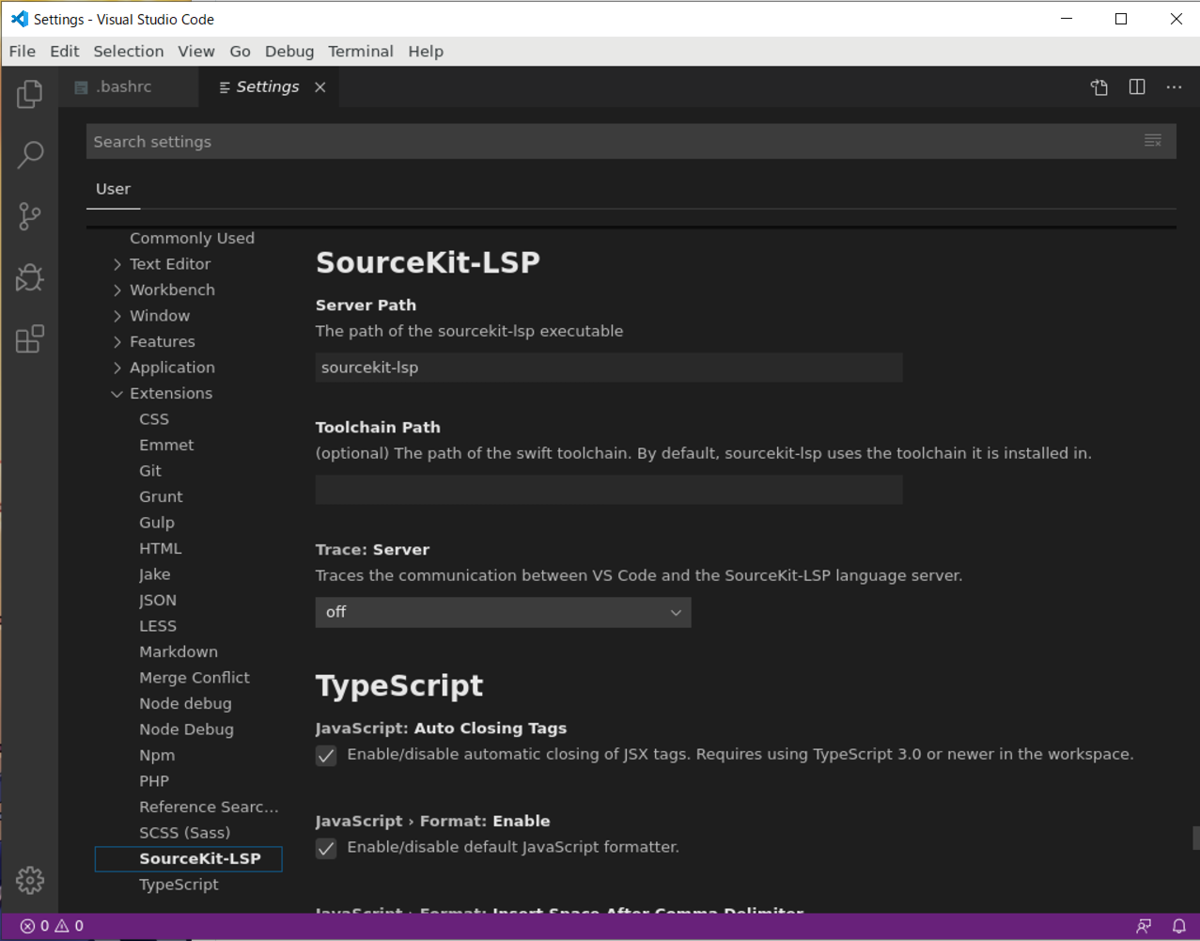Open the File menu
Screen dimensions: 1200x941
click(x=22, y=51)
